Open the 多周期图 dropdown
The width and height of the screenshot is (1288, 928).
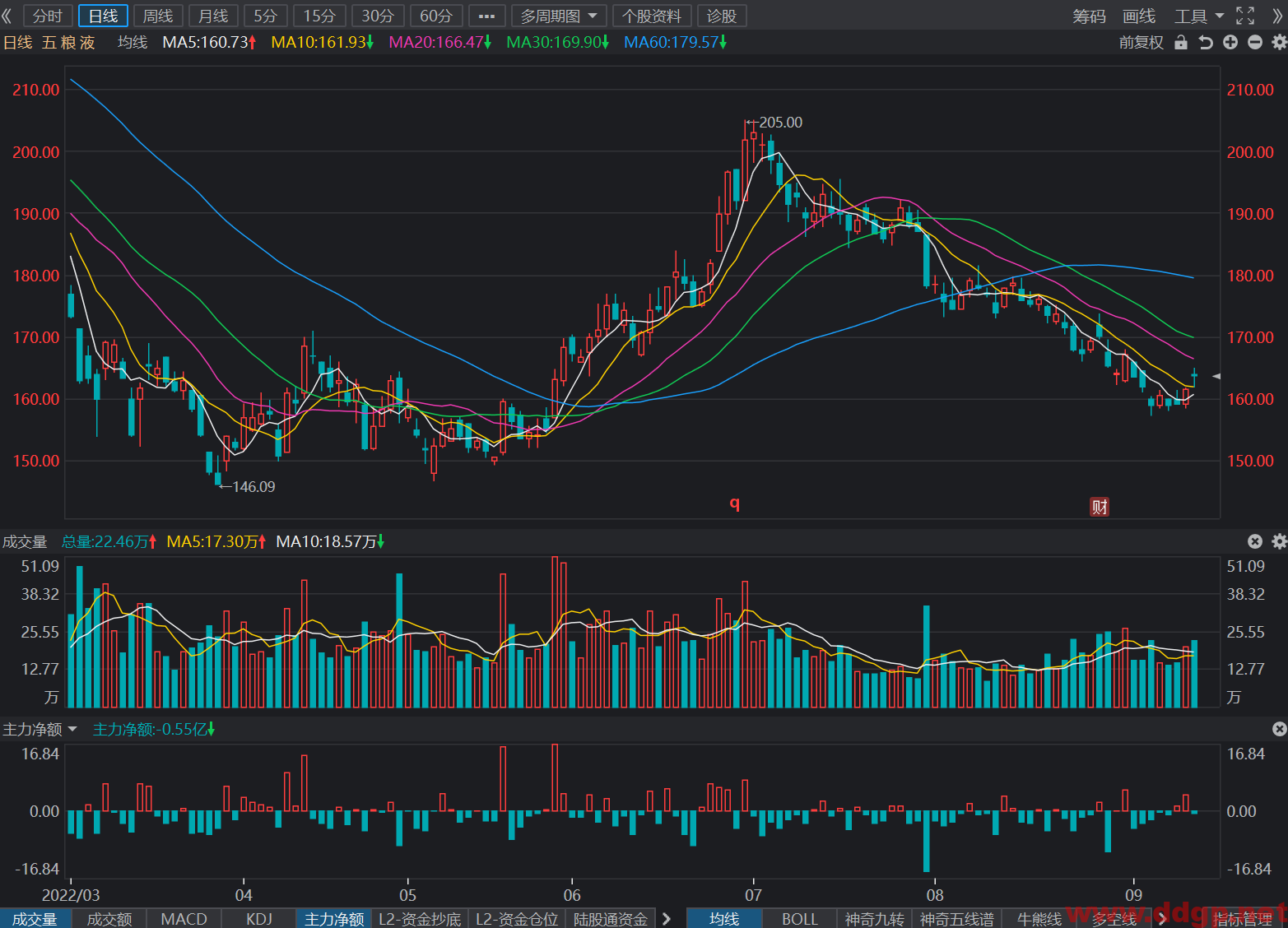[559, 16]
